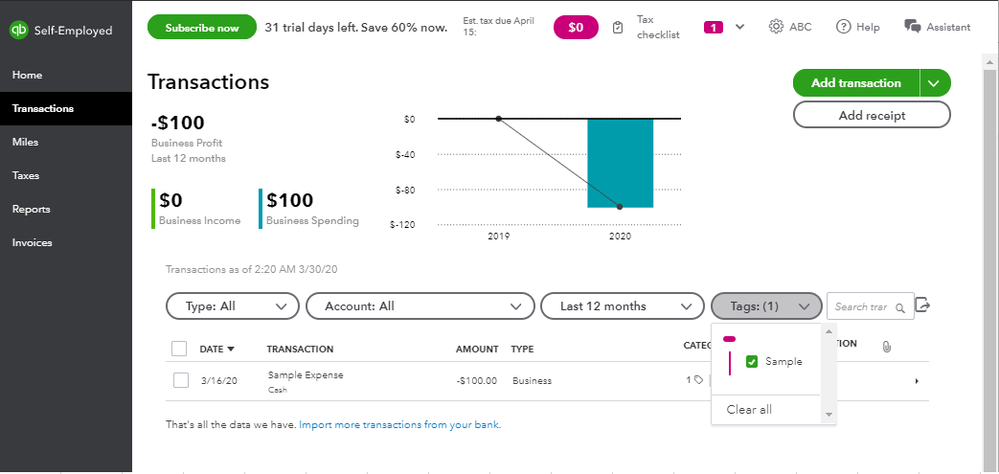Click the teal 2020 spending bar
The height and width of the screenshot is (474, 999).
point(619,163)
